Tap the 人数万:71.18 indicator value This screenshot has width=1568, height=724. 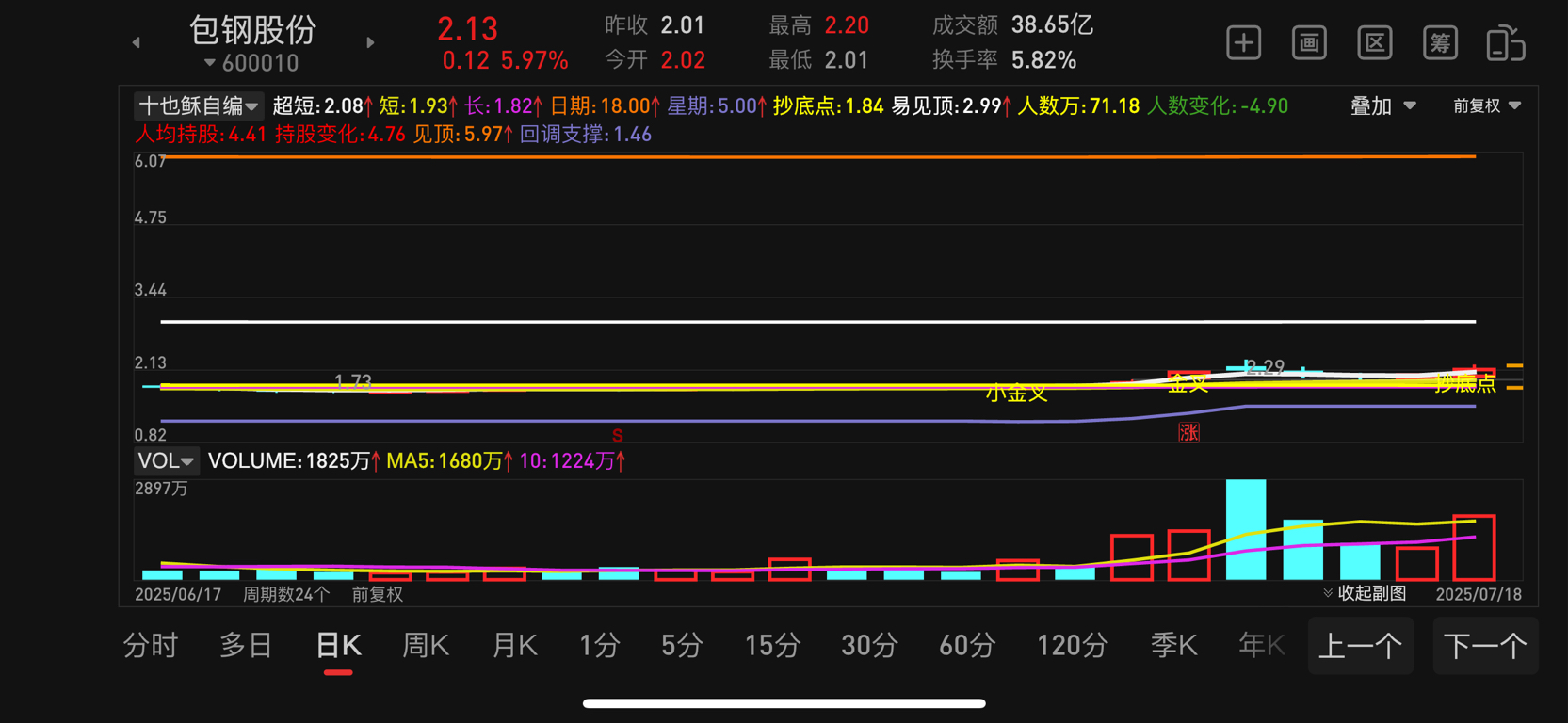pos(1078,106)
